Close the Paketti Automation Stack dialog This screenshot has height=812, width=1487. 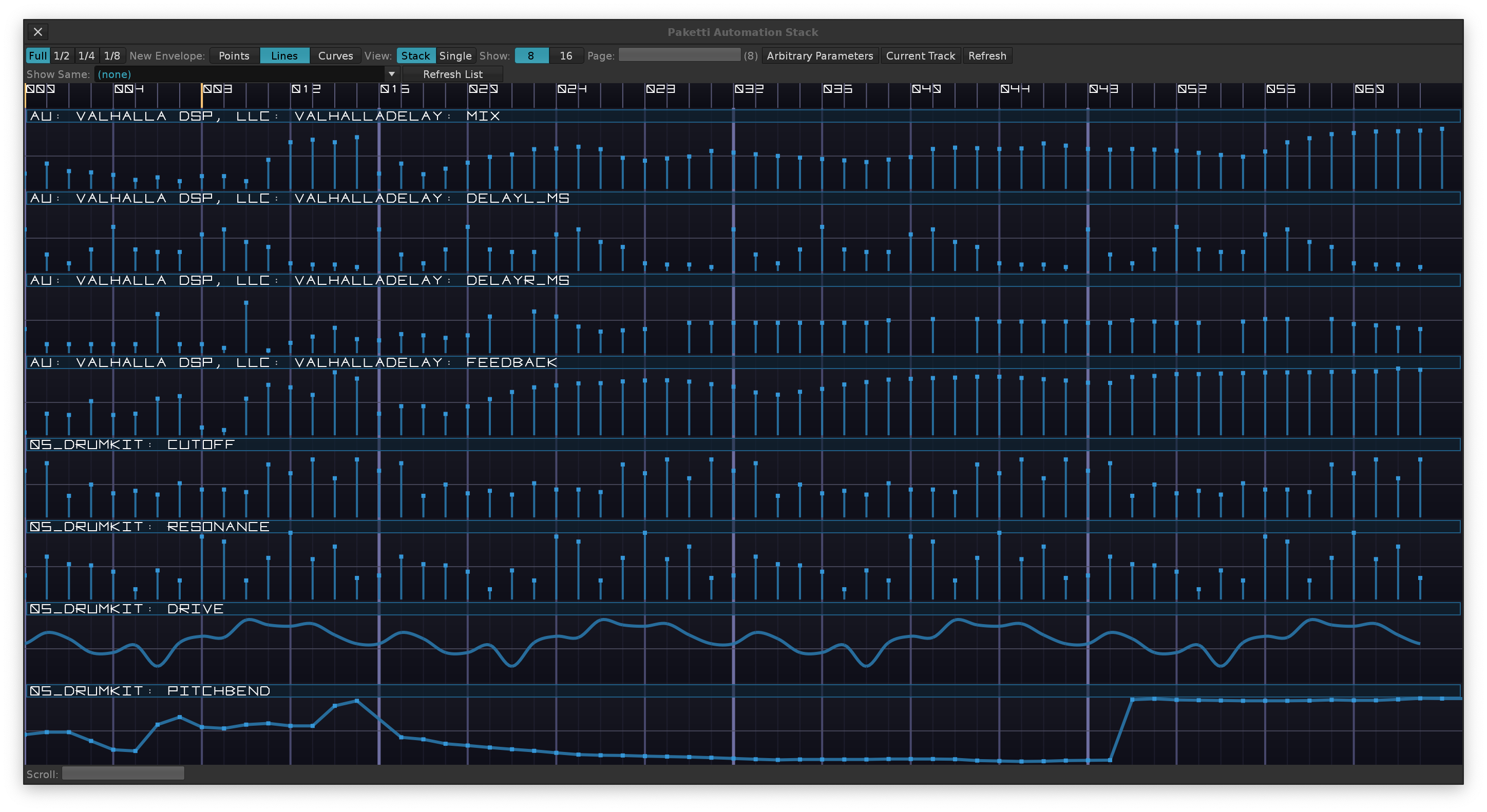click(x=38, y=32)
